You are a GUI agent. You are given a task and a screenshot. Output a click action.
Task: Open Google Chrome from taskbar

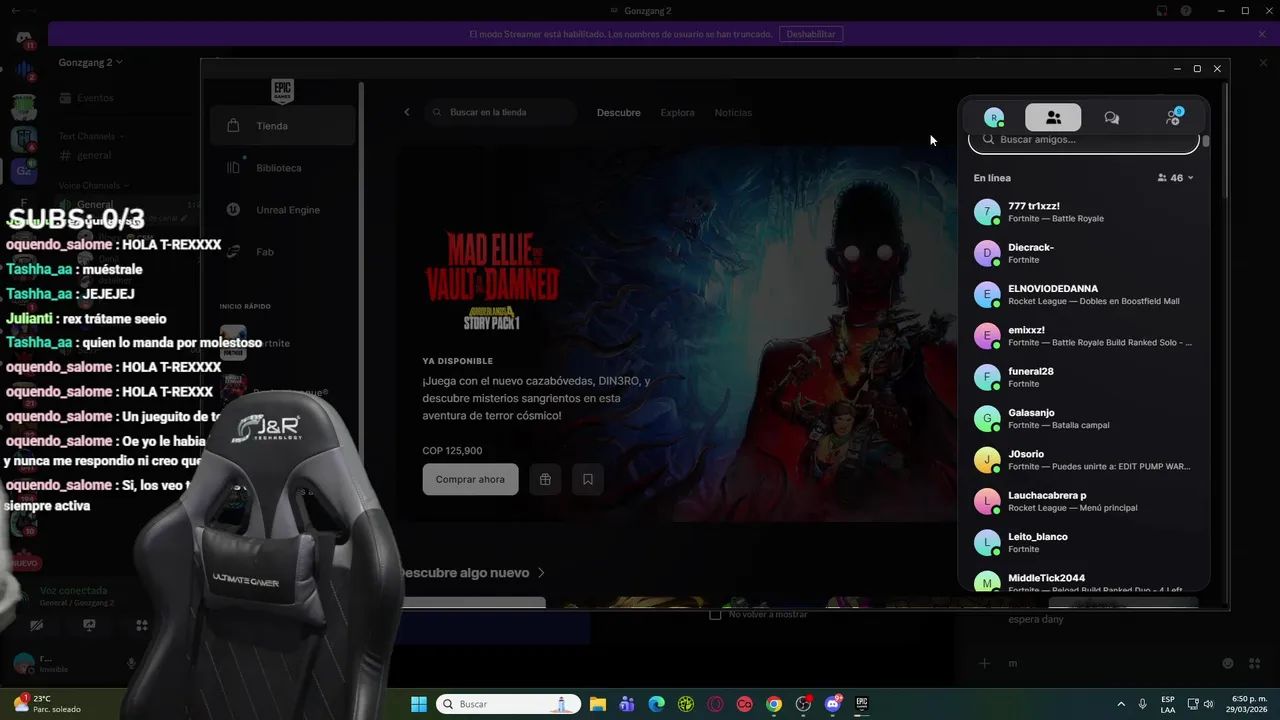click(774, 704)
